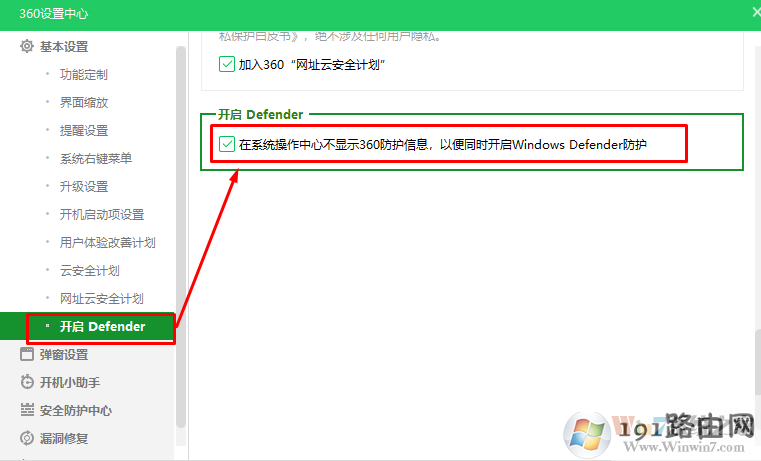Viewport: 761px width, 461px height.
Task: Select the 开启 Defender sidebar item
Action: click(x=87, y=327)
